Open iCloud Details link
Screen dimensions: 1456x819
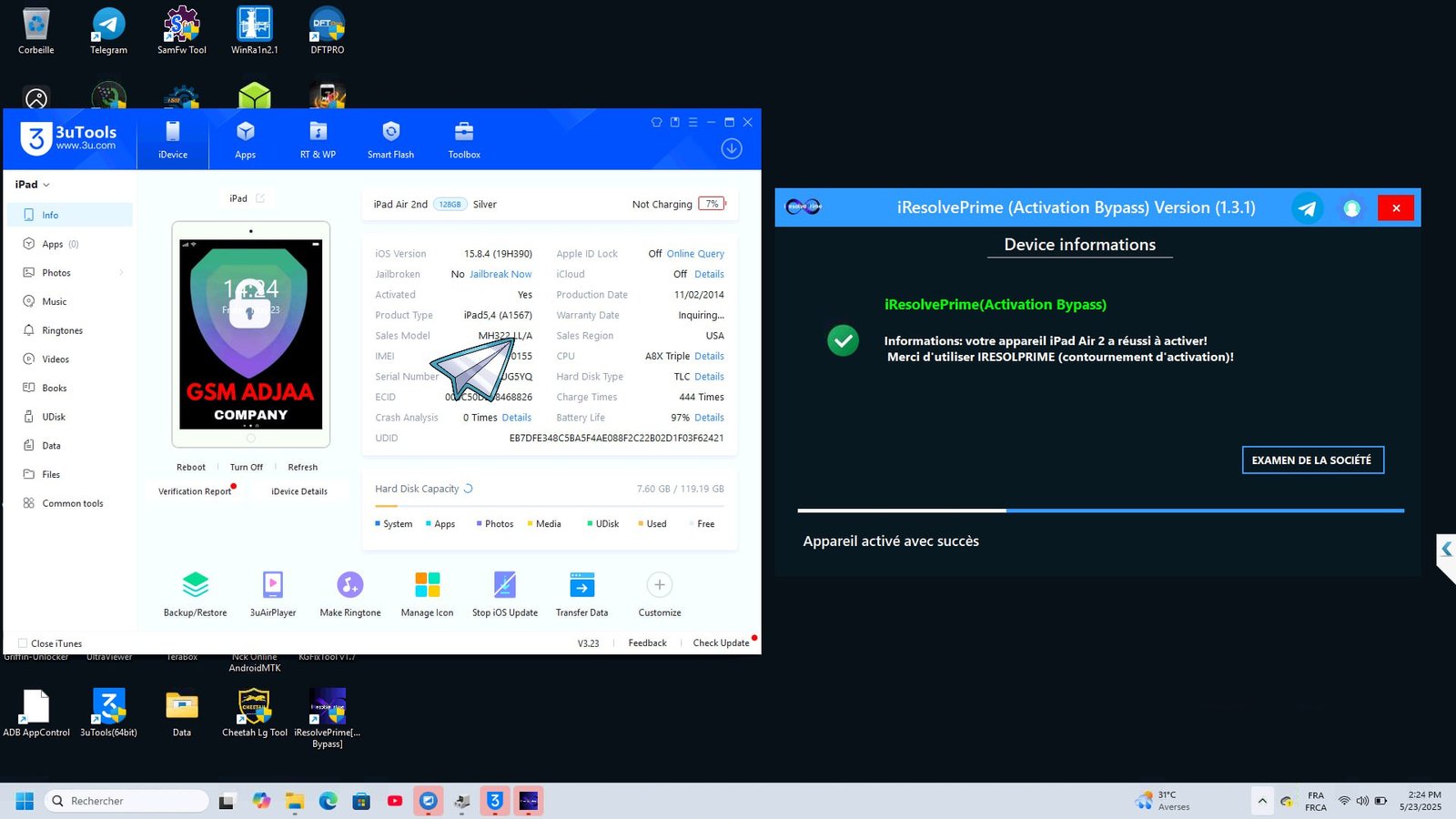[x=709, y=274]
